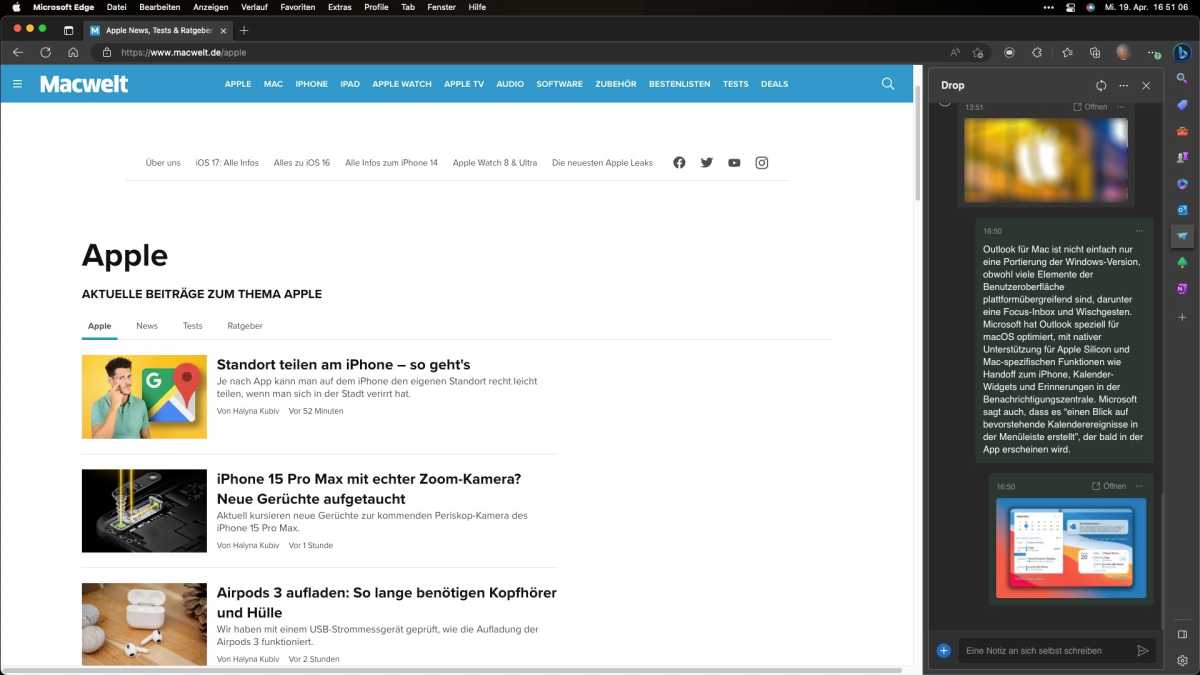
Task: Click the Macwelt site search magnifier
Action: pyautogui.click(x=888, y=84)
